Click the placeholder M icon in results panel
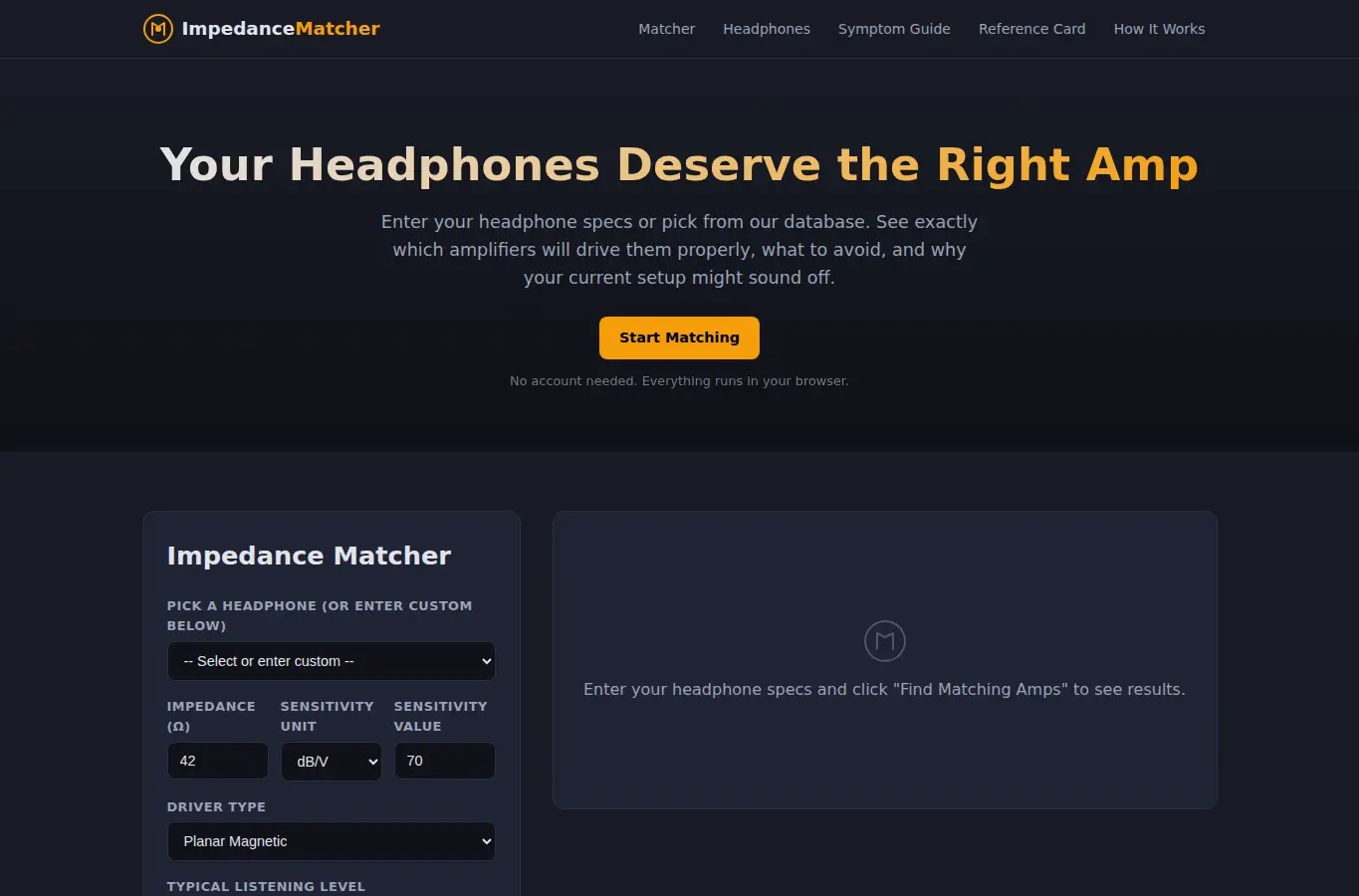The width and height of the screenshot is (1359, 896). coord(885,641)
